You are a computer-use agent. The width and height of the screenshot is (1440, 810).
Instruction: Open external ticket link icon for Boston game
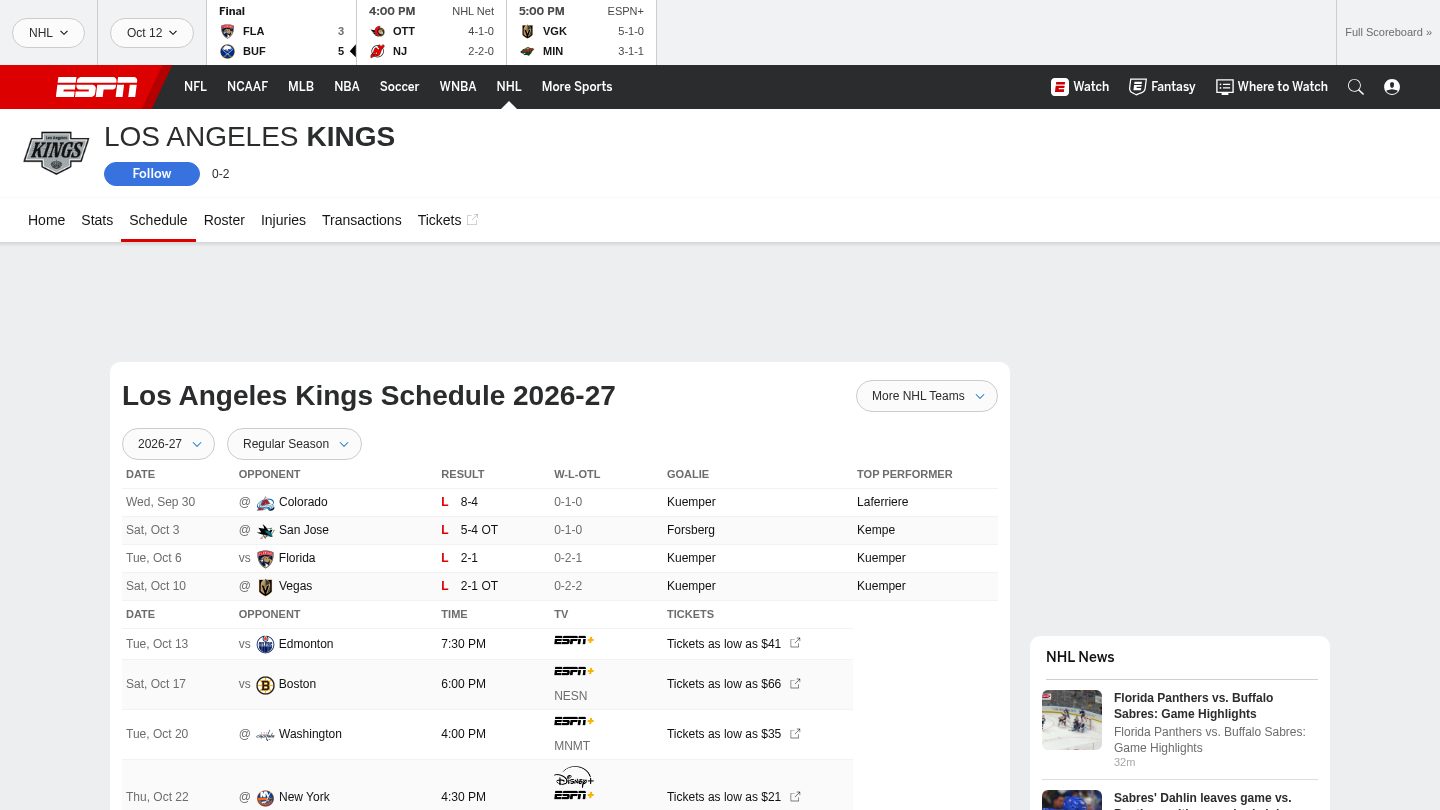[795, 684]
